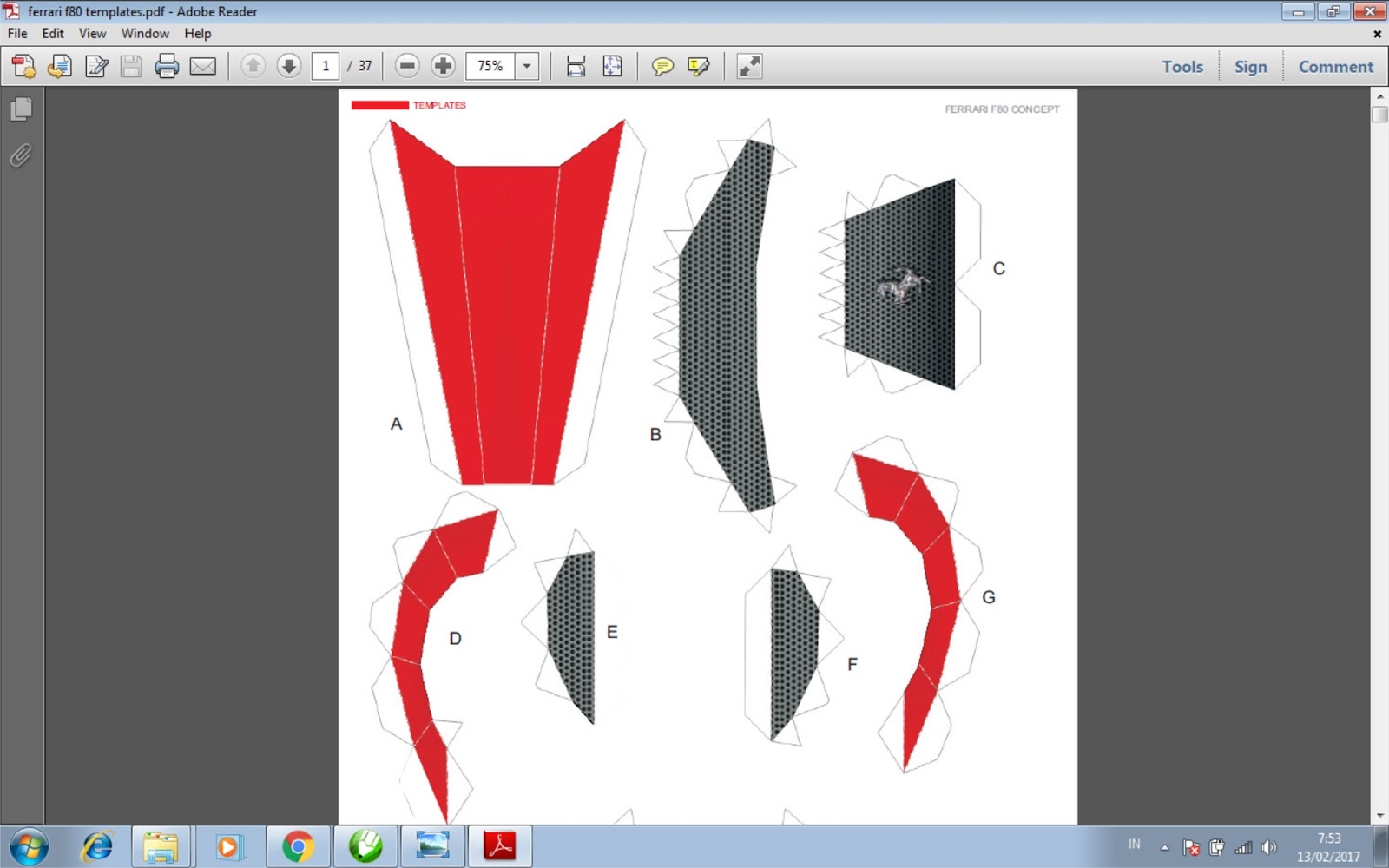Click the page number input field
This screenshot has height=868, width=1389.
326,65
